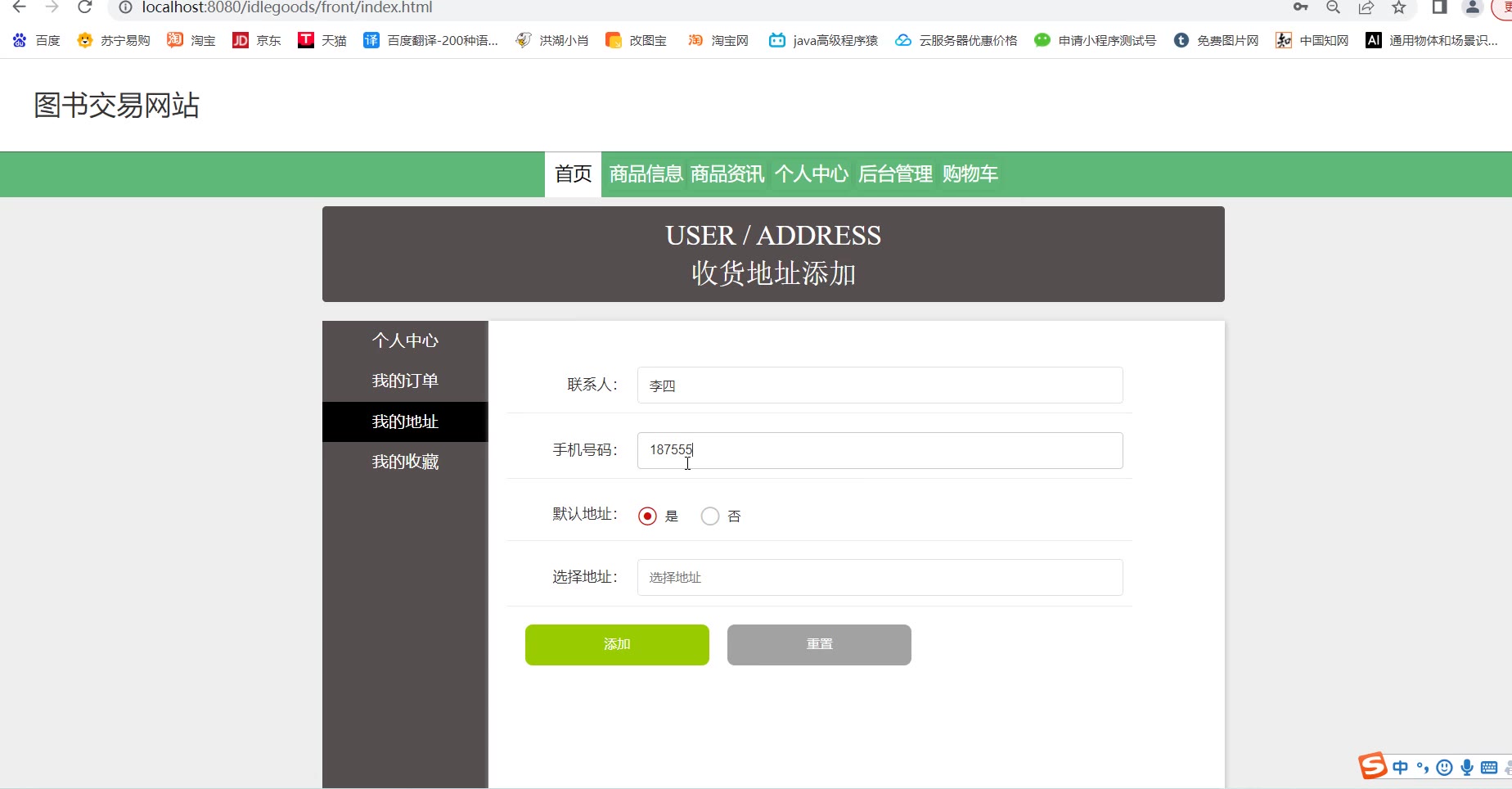Viewport: 1512px width, 789px height.
Task: Open the 改图宝 bookmark
Action: (x=636, y=40)
